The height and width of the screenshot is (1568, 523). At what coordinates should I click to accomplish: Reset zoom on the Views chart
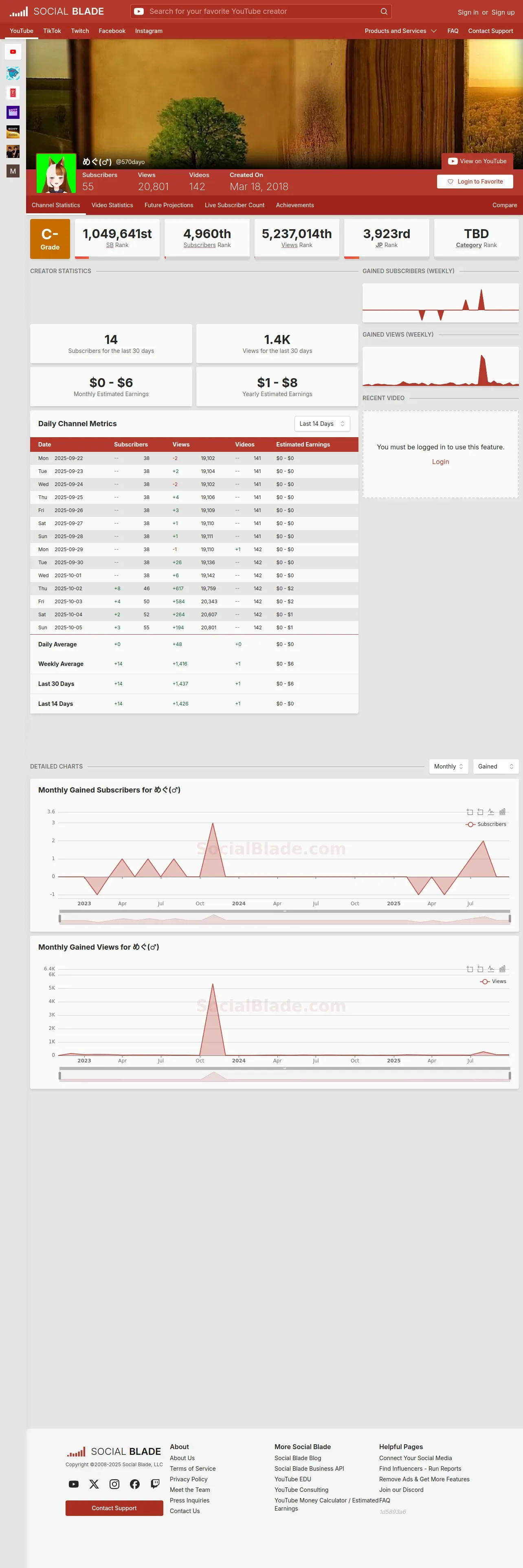(480, 968)
